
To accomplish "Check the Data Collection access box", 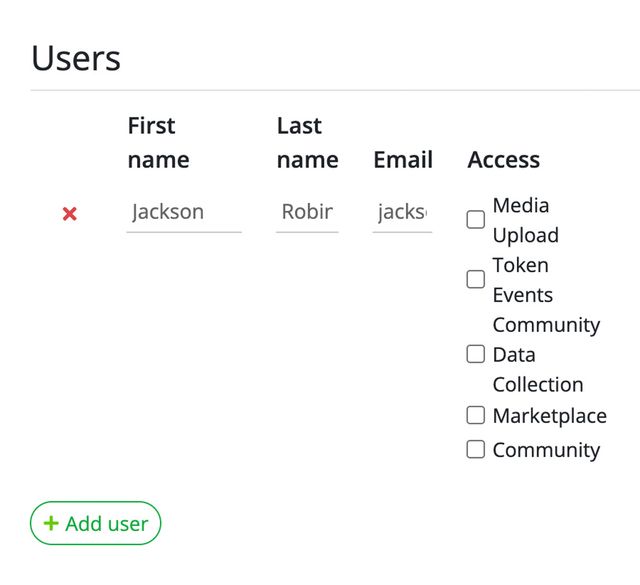I will (x=476, y=354).
